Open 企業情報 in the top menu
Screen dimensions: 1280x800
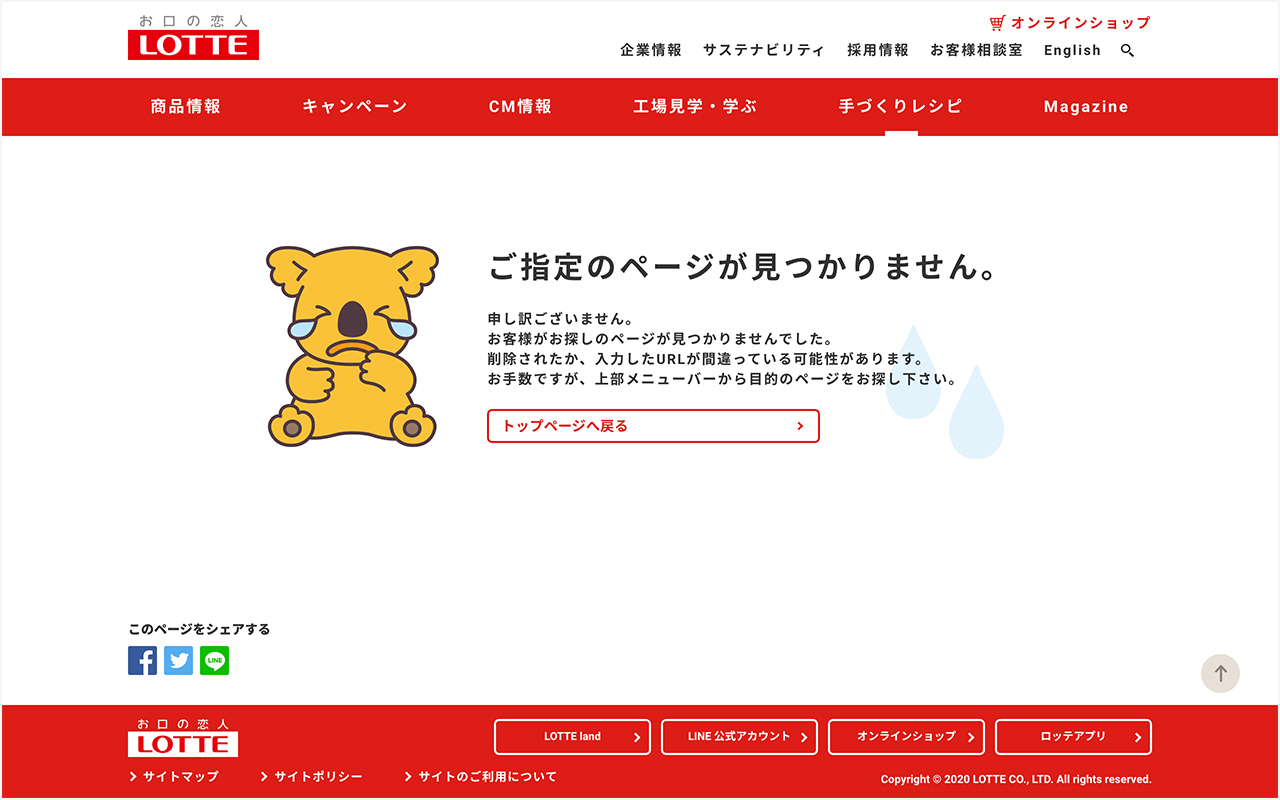tap(651, 50)
